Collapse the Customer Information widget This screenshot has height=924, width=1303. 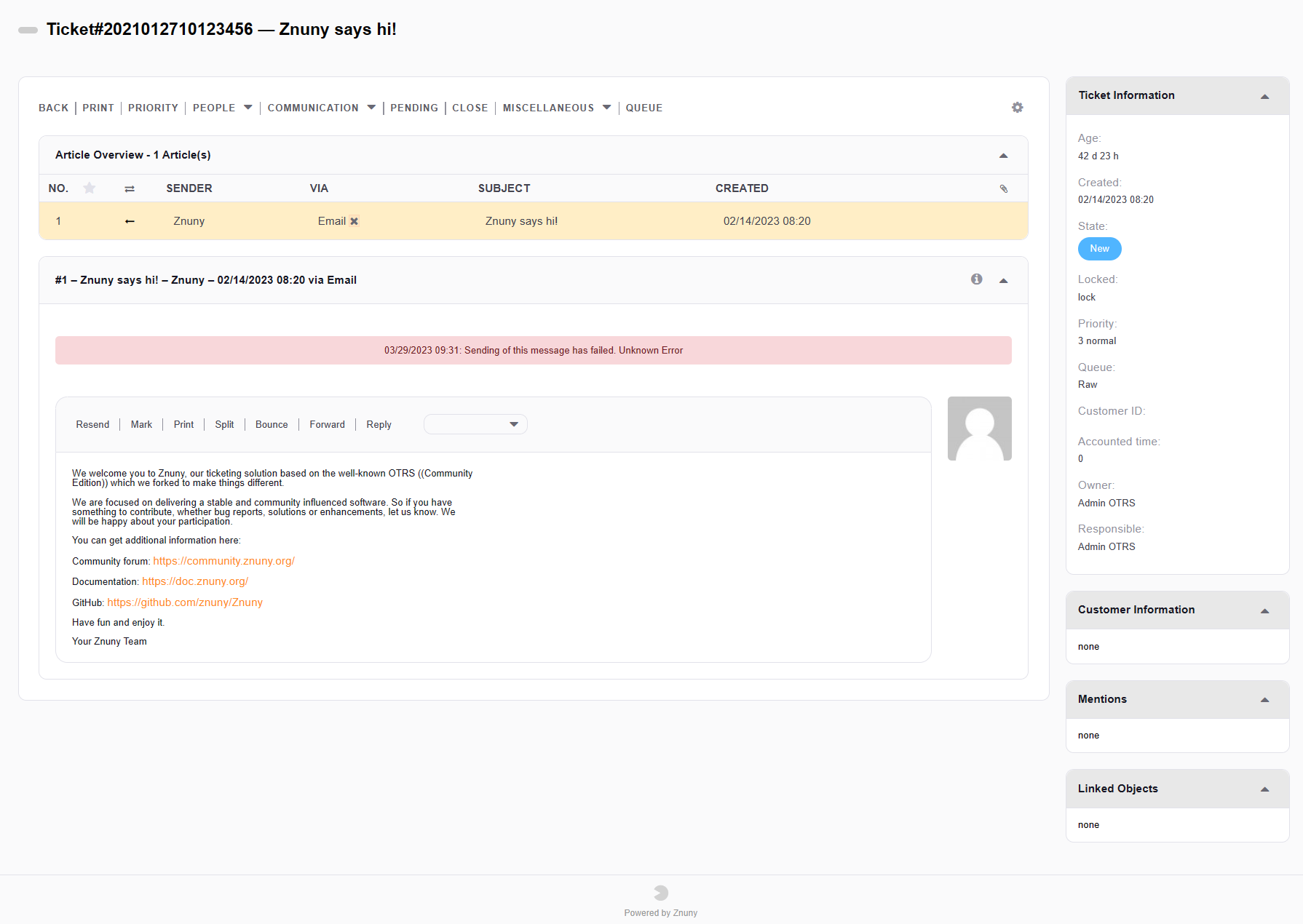(1264, 610)
